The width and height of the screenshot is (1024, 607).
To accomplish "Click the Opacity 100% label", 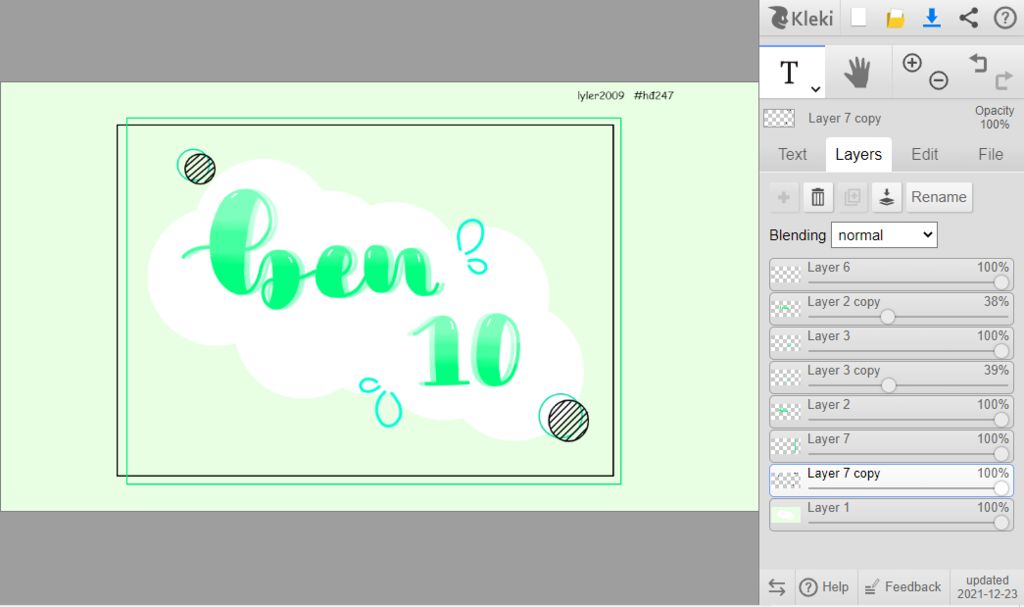I will coord(994,118).
